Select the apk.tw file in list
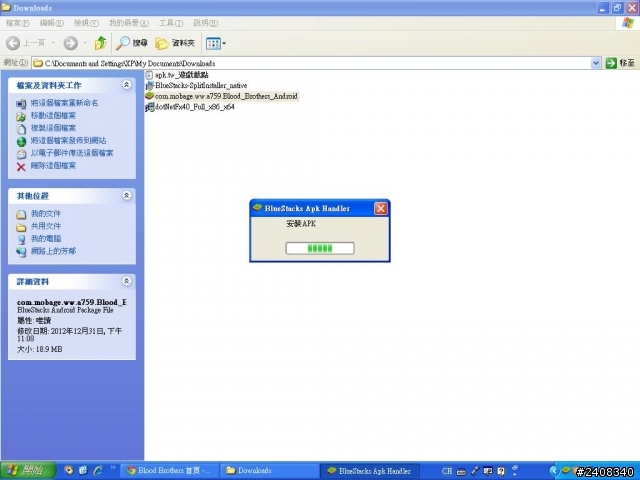Viewport: 640px width, 480px height. (x=181, y=75)
